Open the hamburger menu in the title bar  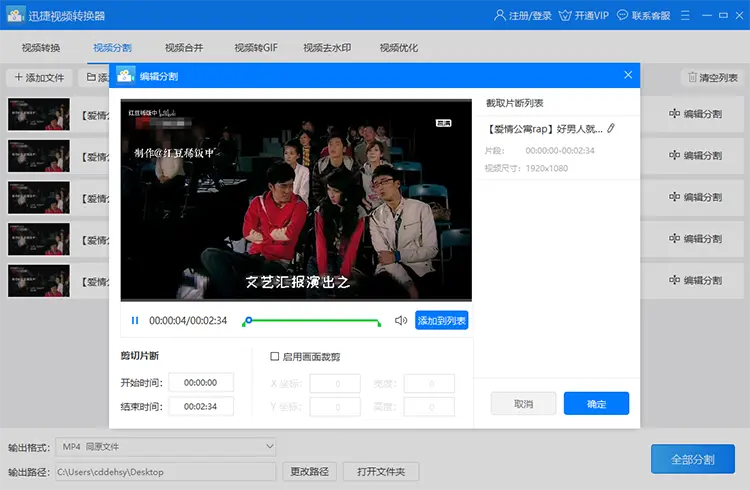pyautogui.click(x=685, y=15)
